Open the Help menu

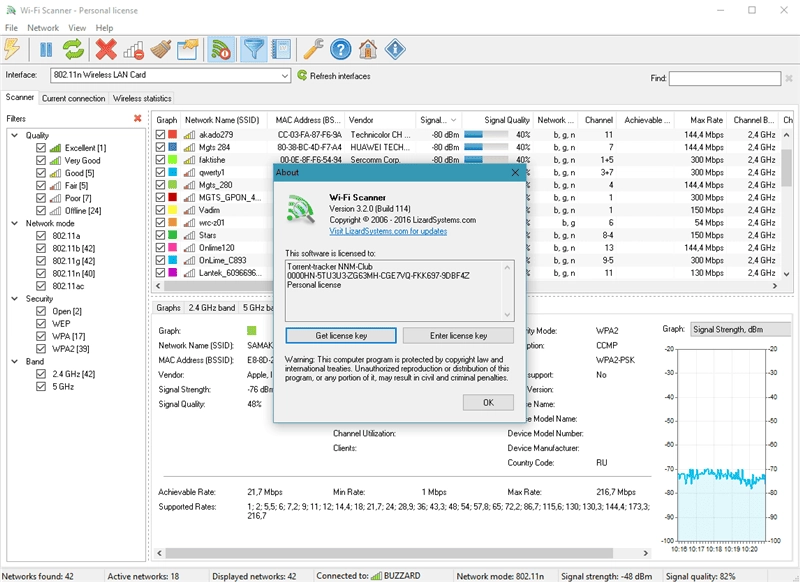click(104, 28)
